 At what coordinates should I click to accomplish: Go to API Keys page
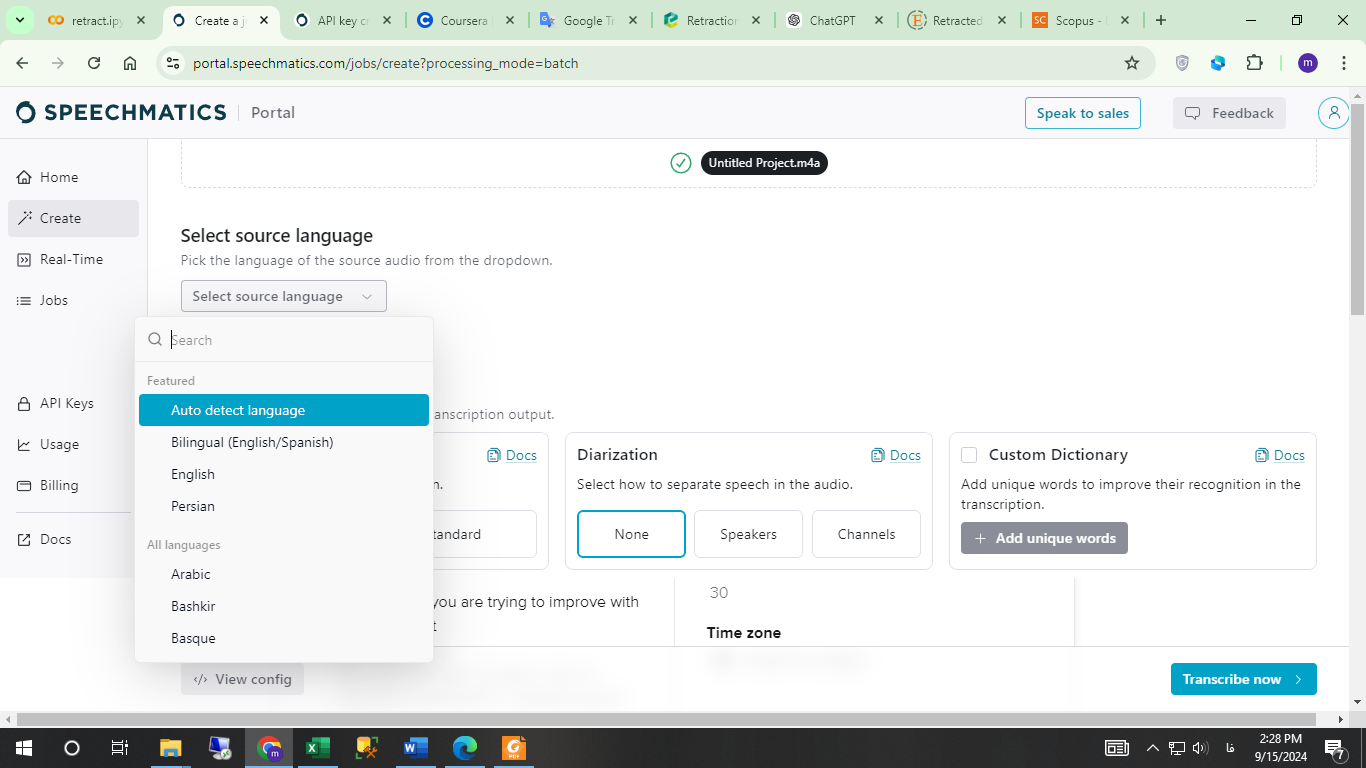click(73, 403)
